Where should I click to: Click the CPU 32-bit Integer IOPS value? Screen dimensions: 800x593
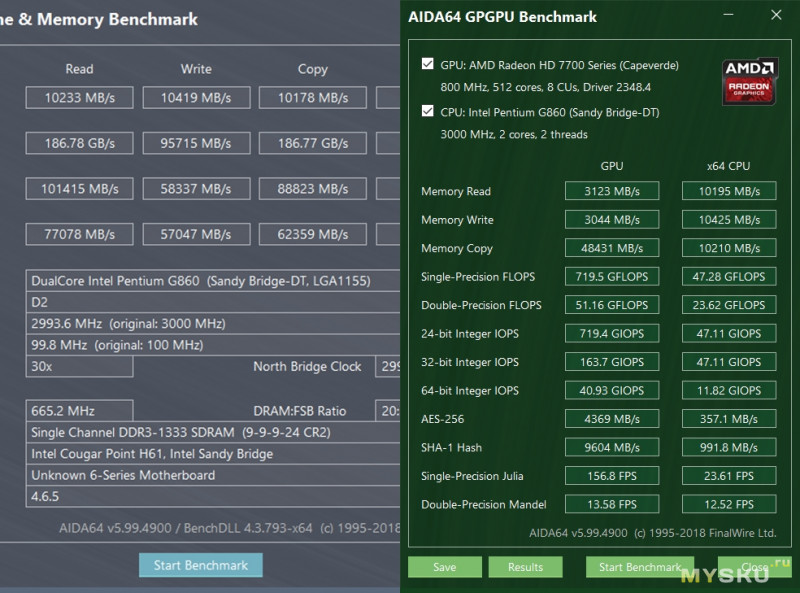point(729,362)
